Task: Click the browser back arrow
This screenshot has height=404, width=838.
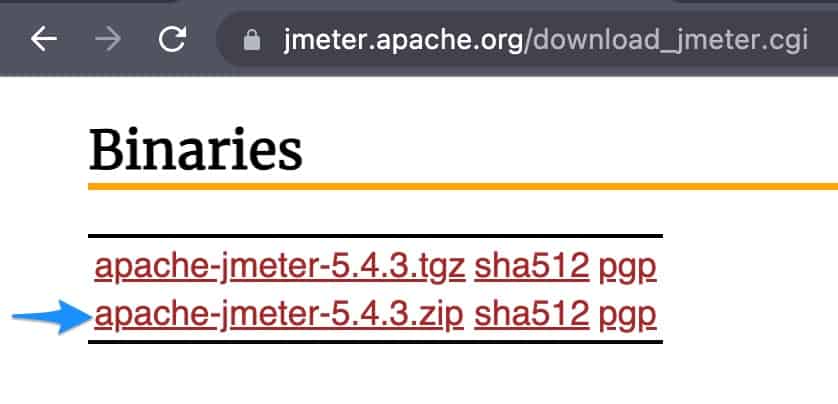Action: (44, 39)
